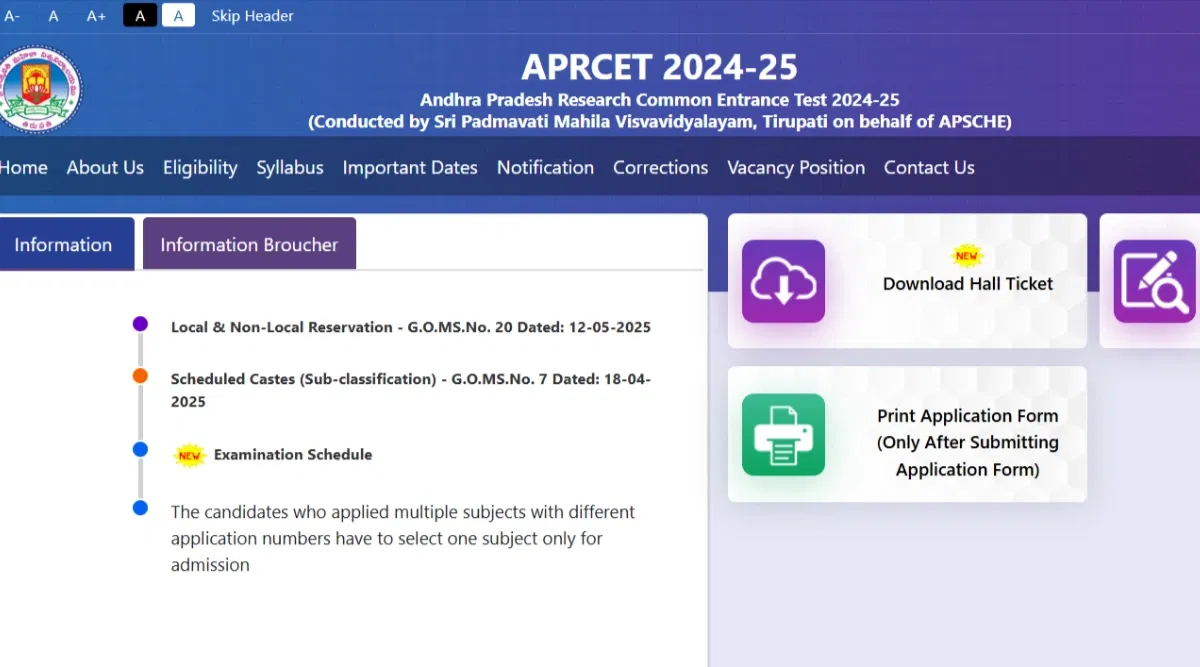Open Examination Schedule link
The image size is (1200, 667).
293,454
